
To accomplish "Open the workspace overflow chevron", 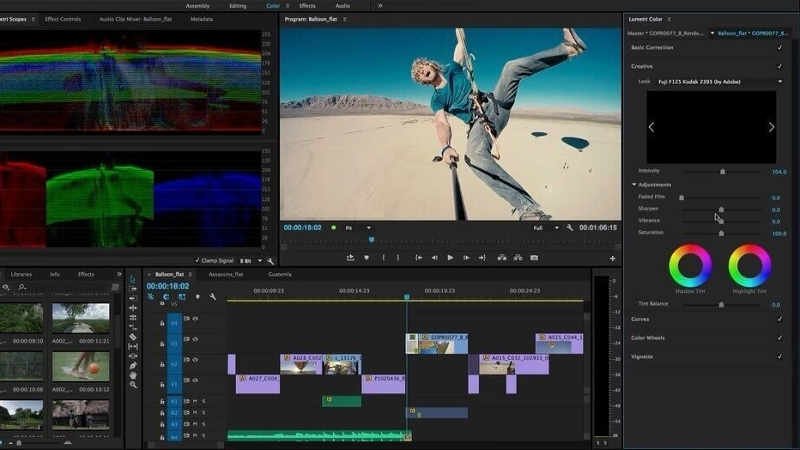I will [380, 6].
